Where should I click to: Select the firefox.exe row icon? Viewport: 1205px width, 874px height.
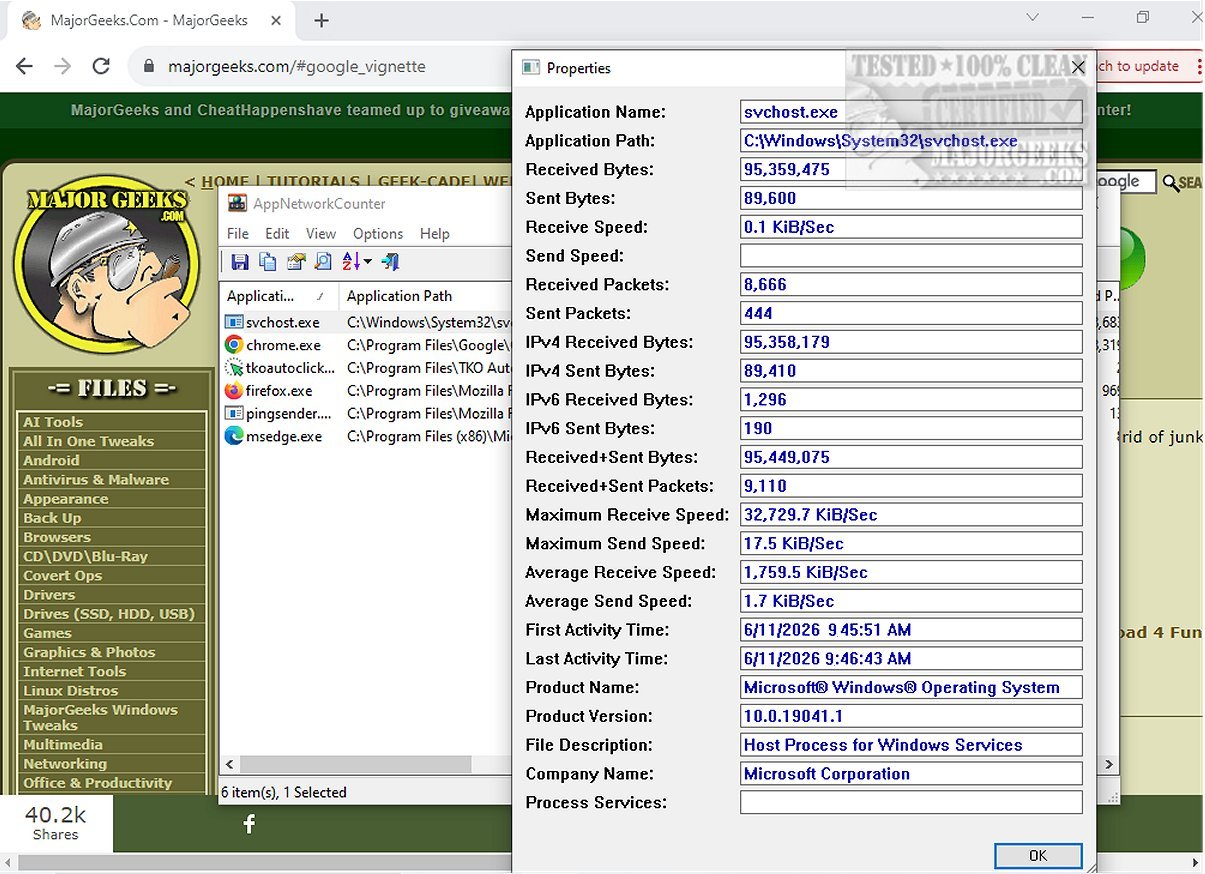(x=233, y=390)
